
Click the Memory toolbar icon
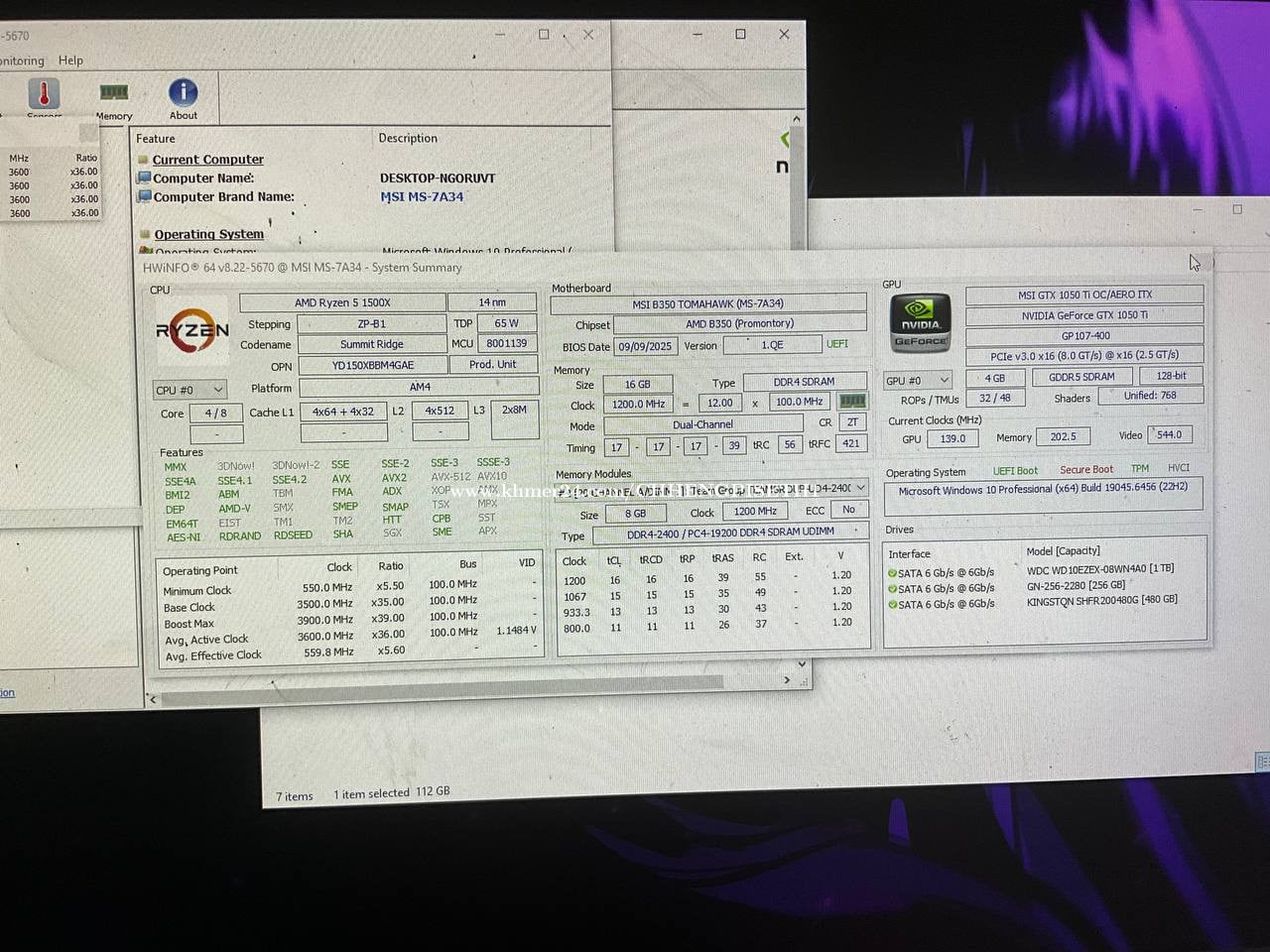114,93
